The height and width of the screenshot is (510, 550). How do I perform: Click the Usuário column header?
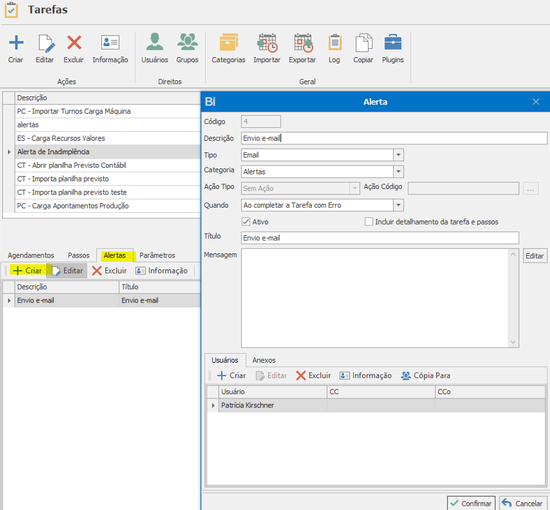point(273,392)
